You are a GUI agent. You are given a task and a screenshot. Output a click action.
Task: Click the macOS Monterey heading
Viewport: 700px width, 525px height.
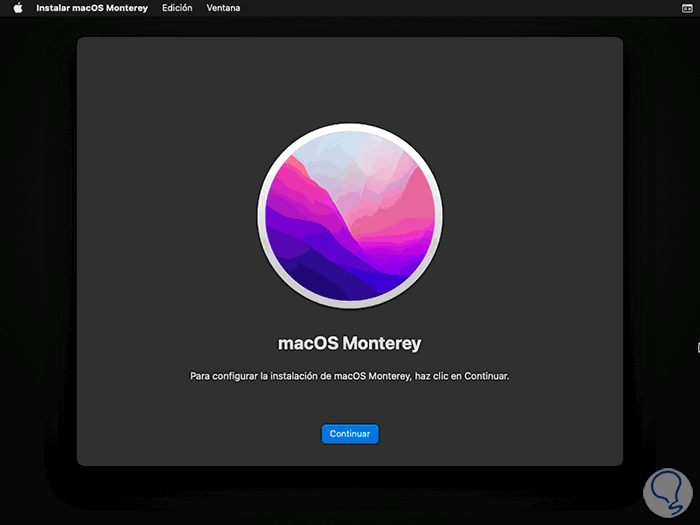click(350, 343)
